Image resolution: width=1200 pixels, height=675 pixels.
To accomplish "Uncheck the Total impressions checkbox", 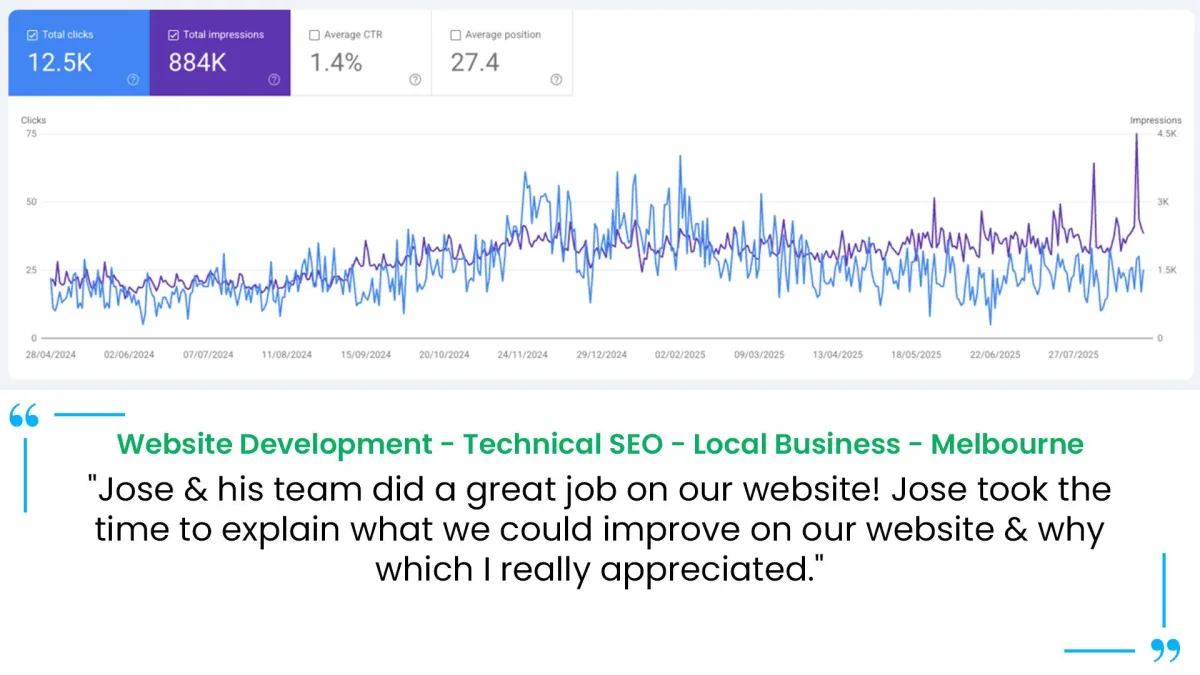I will [x=173, y=35].
